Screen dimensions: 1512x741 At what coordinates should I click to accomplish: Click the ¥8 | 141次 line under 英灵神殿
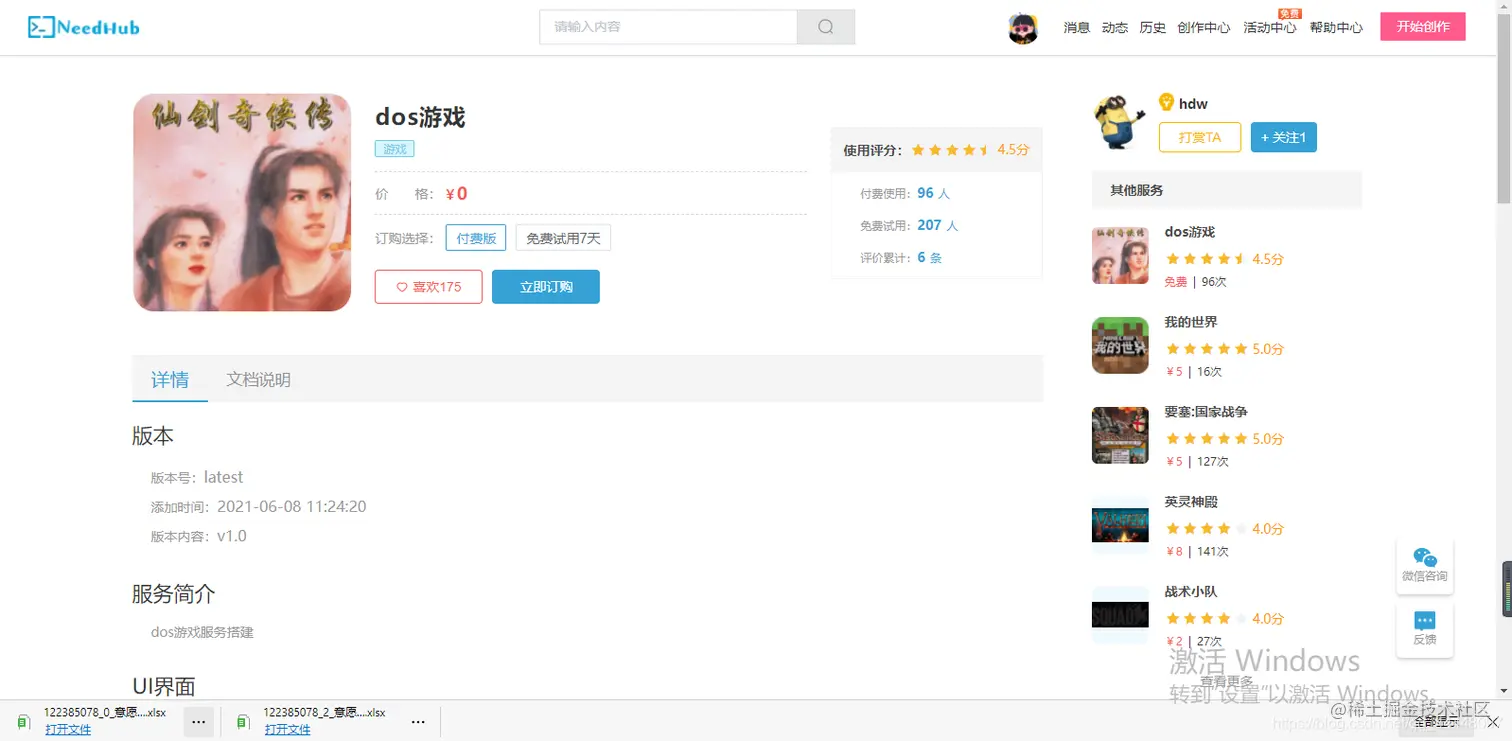tap(1198, 552)
